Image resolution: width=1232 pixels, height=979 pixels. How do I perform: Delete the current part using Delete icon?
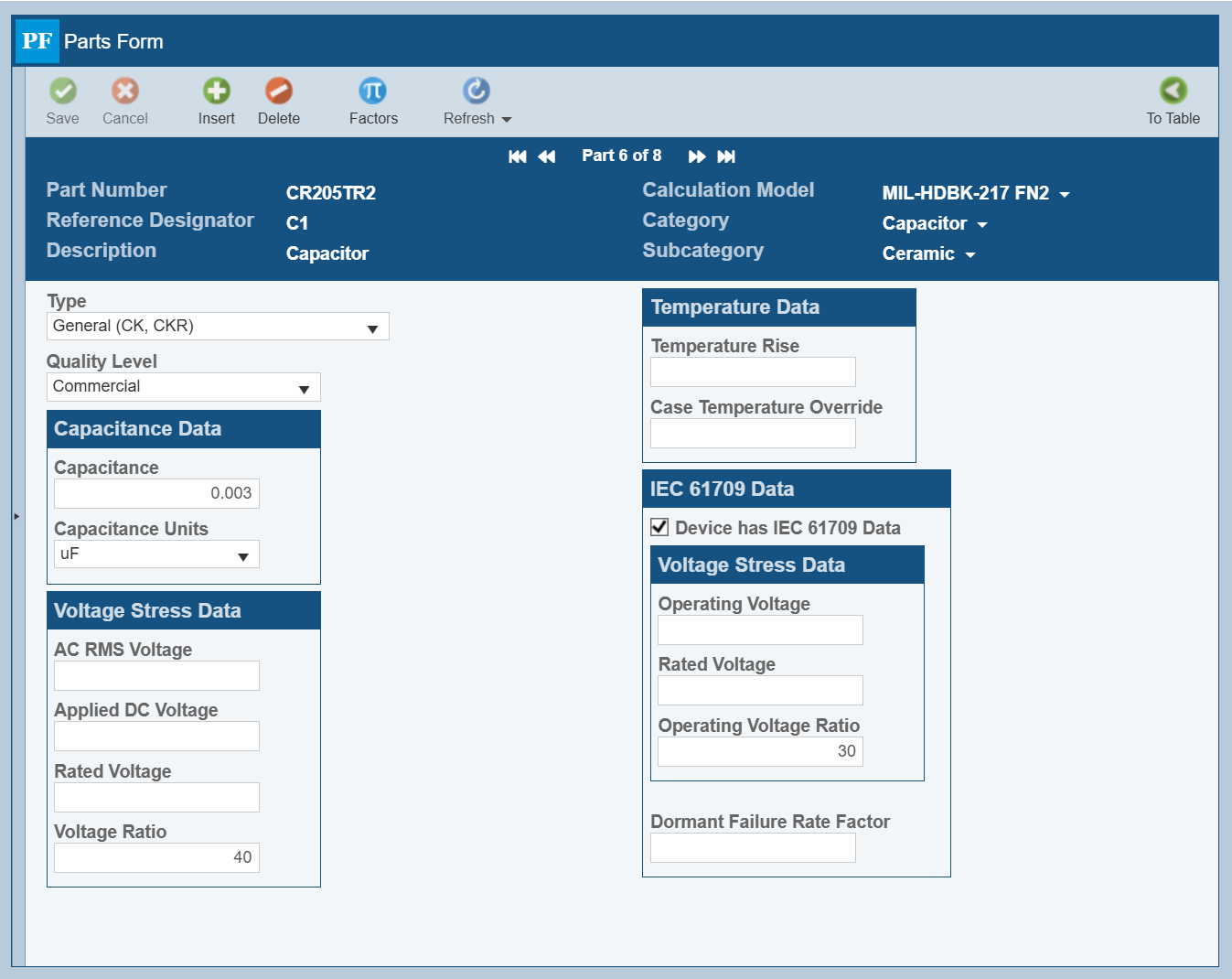point(279,91)
